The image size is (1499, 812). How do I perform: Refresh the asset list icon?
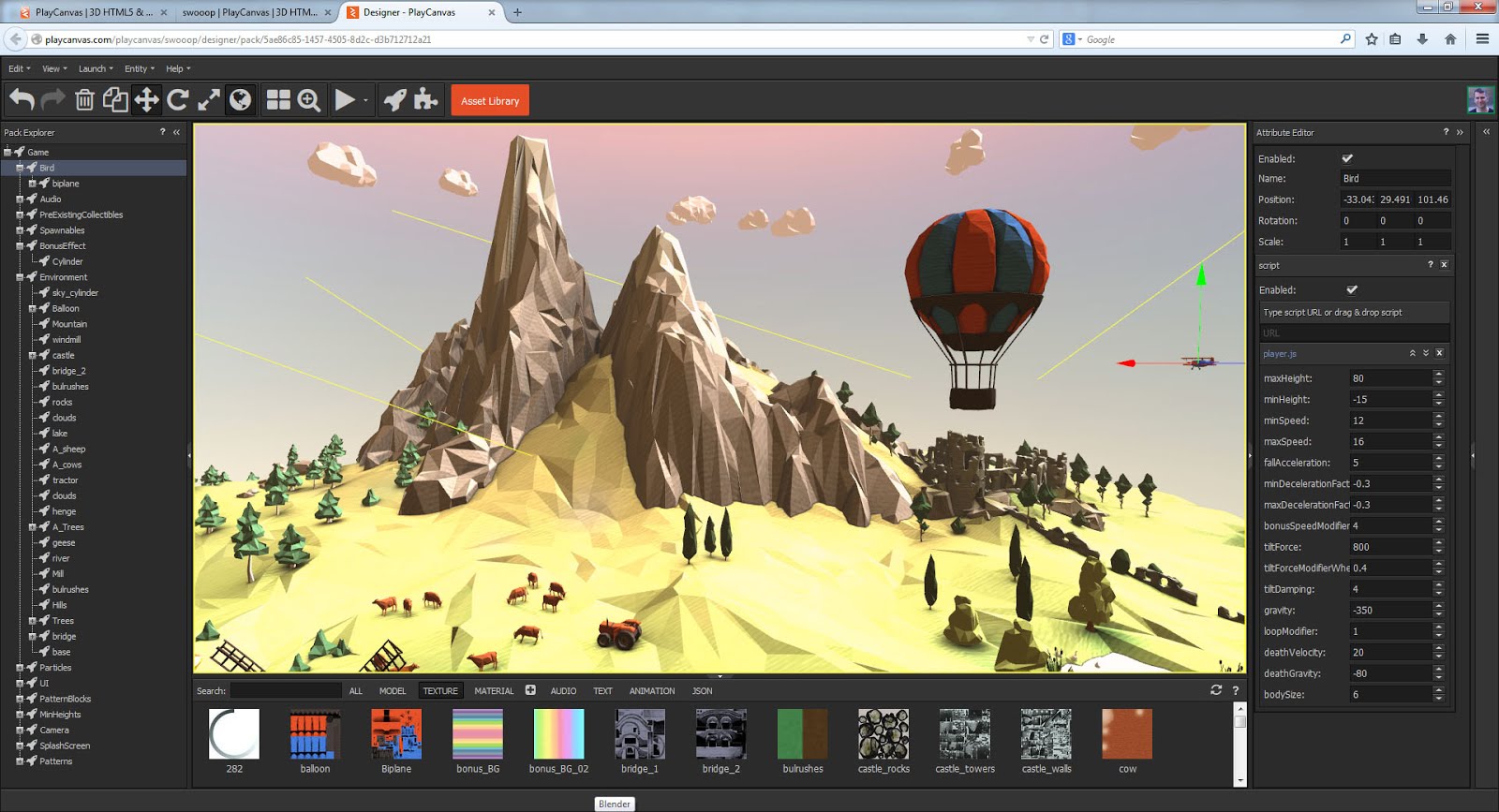pyautogui.click(x=1216, y=690)
